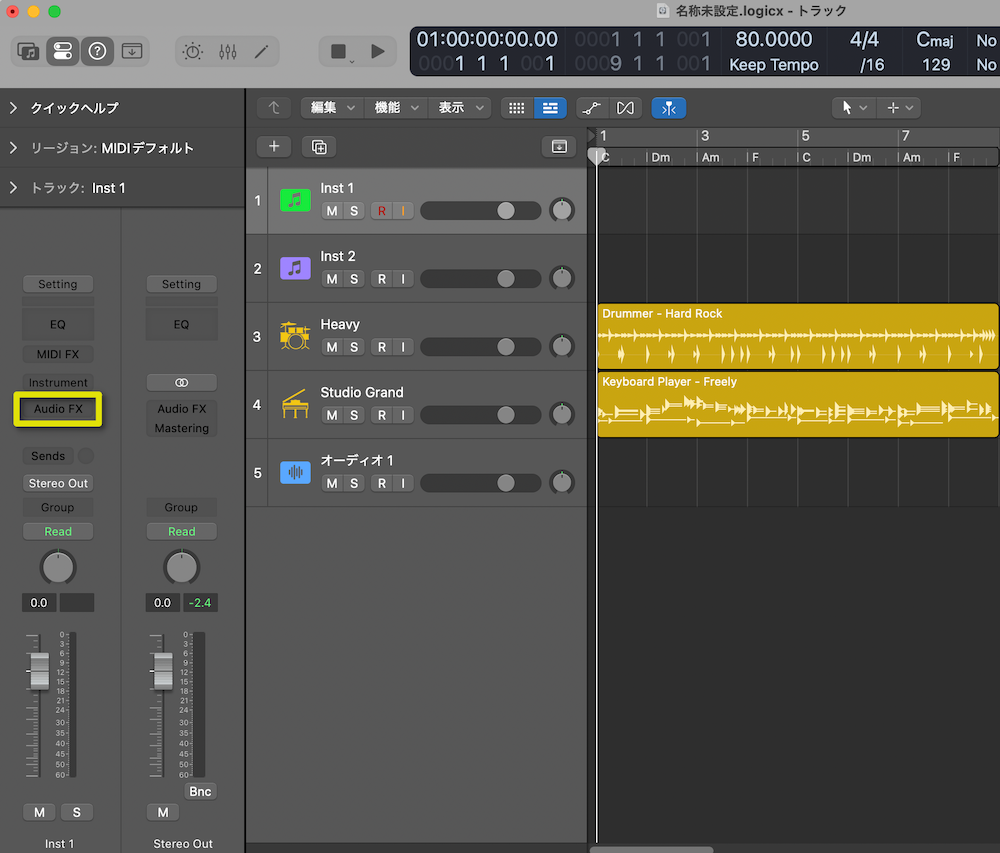This screenshot has width=1000, height=853.
Task: Click the up-arrow leave-folder button in the tracks toolbar
Action: [274, 108]
